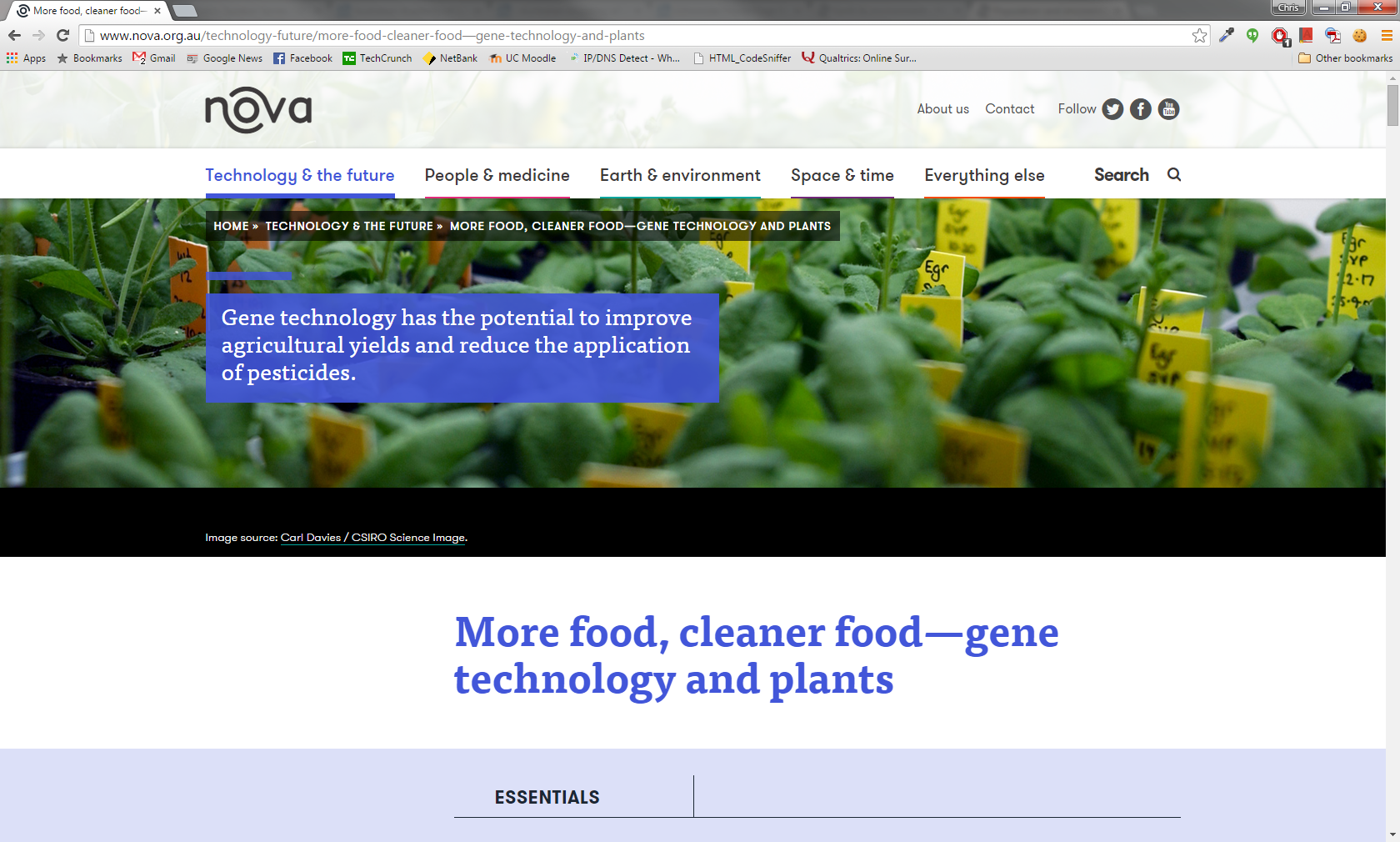Open the HTML_CodeSniffer bookmark
The width and height of the screenshot is (1400, 842).
(x=742, y=58)
